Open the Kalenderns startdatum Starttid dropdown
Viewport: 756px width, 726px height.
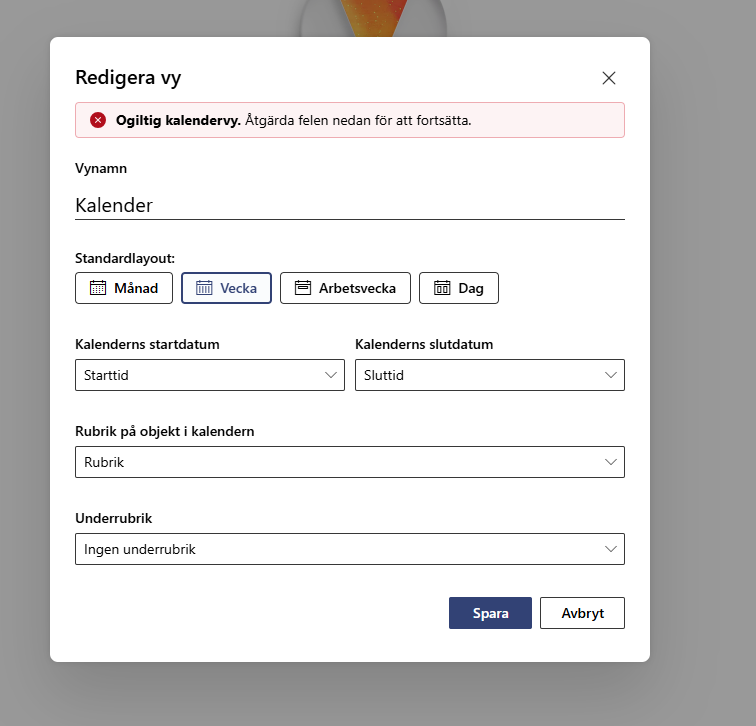(210, 375)
